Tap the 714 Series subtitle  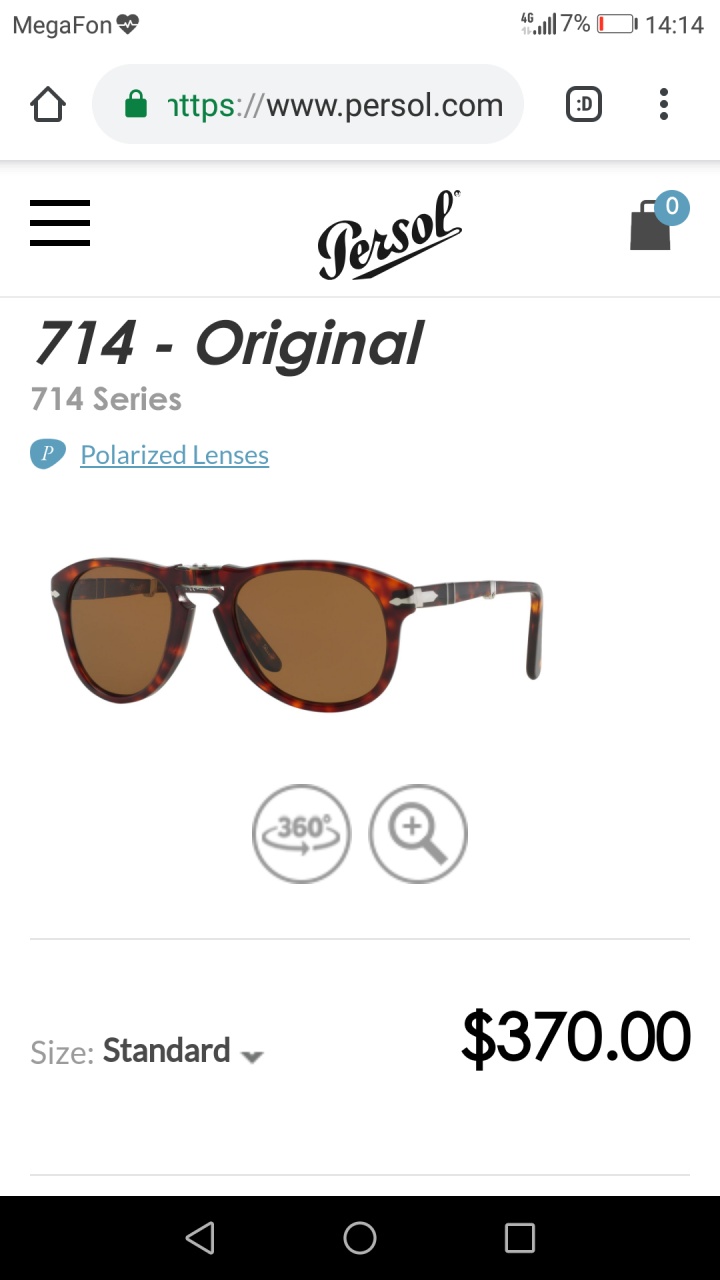click(x=106, y=399)
